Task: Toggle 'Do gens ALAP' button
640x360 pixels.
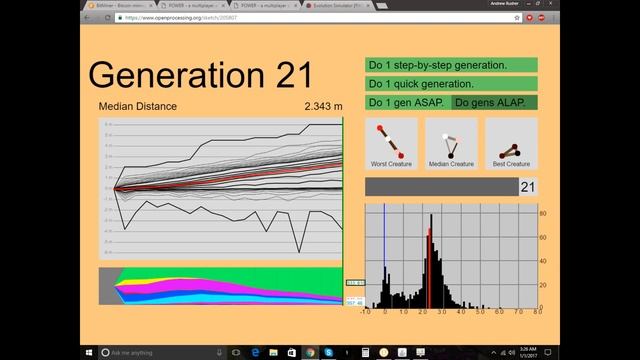Action: [x=494, y=102]
